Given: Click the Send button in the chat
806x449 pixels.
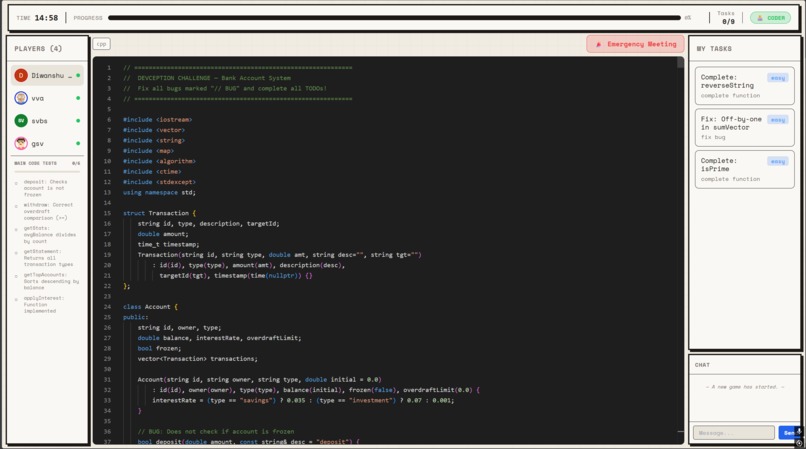Looking at the screenshot, I should (789, 433).
